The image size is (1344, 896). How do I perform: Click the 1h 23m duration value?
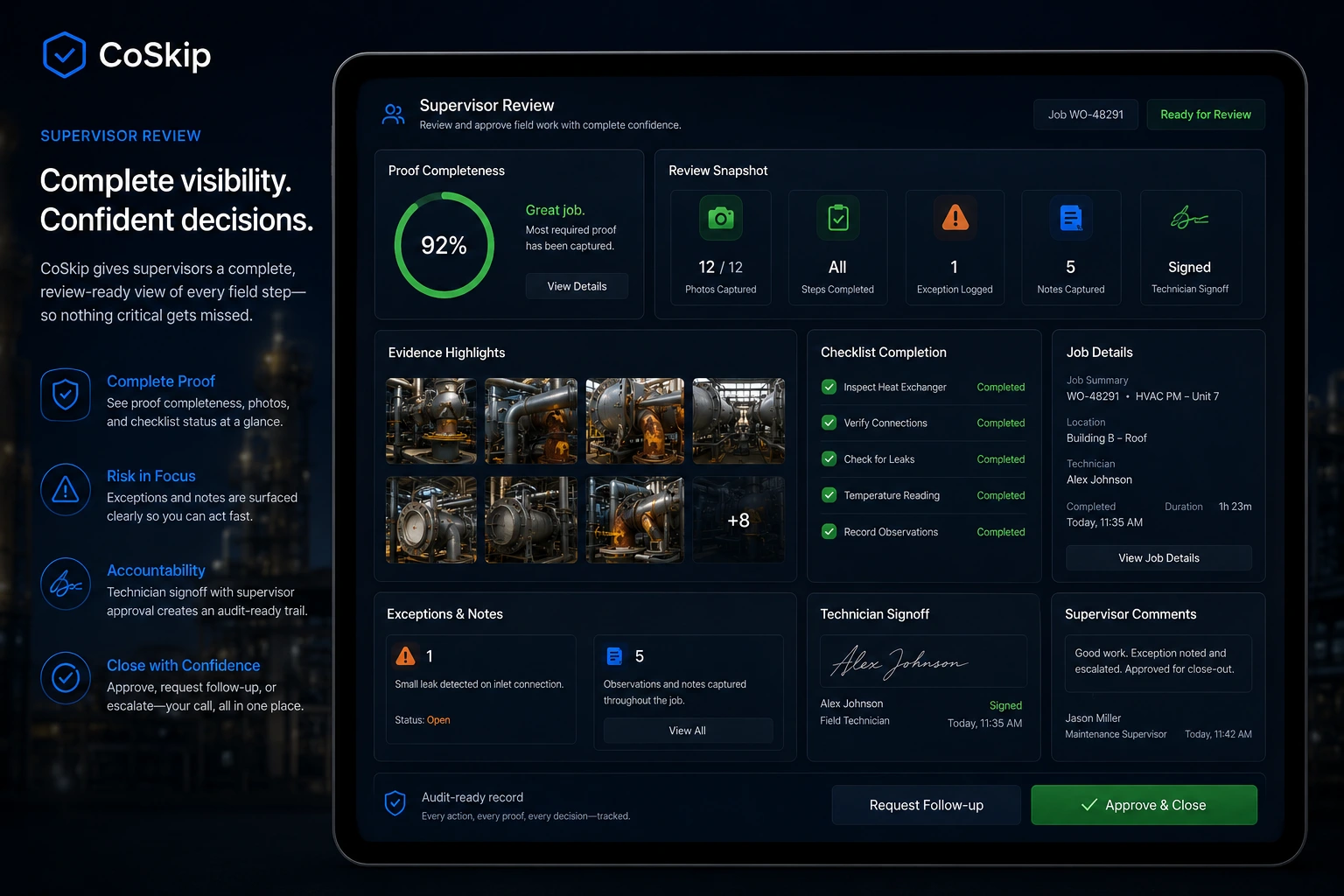point(1235,507)
